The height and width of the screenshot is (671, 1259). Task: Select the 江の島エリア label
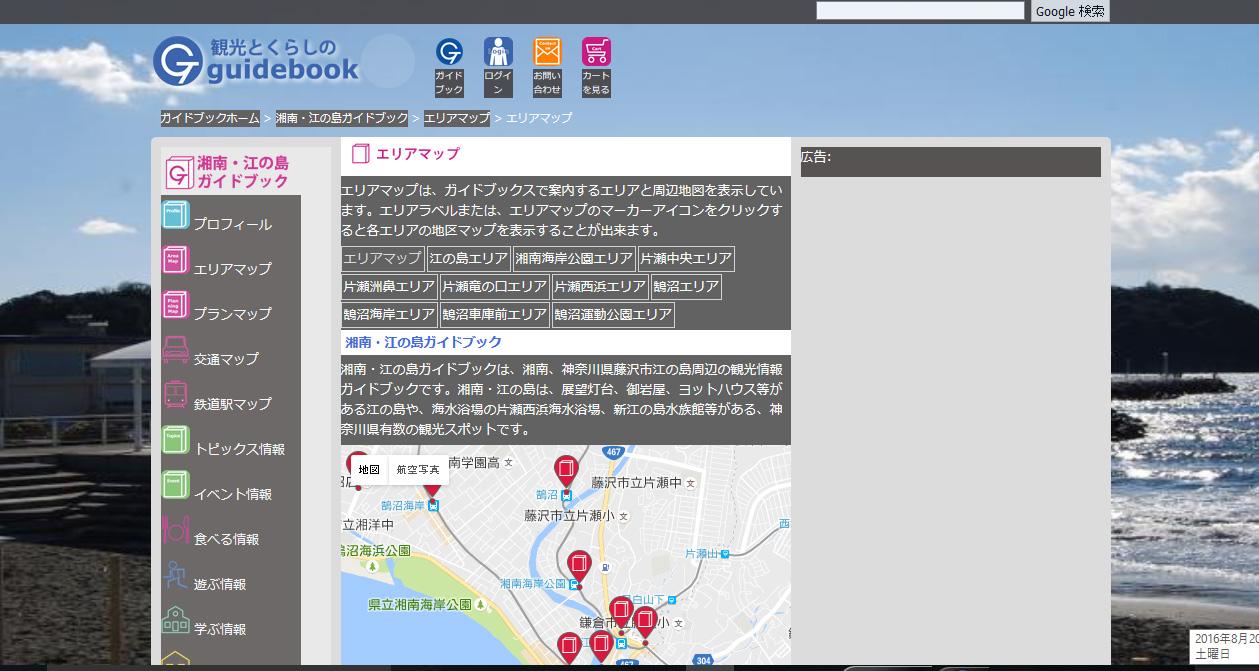468,258
